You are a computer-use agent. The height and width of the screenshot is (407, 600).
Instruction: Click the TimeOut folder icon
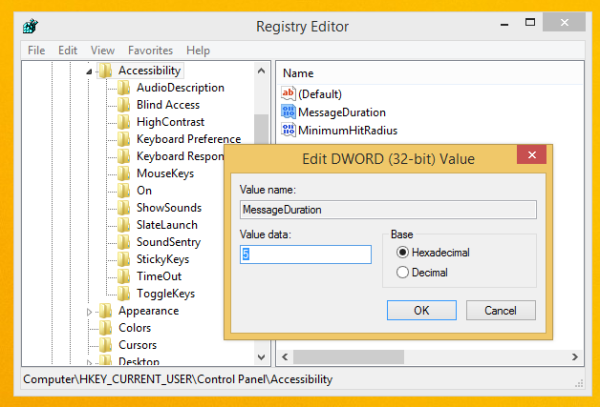click(124, 276)
